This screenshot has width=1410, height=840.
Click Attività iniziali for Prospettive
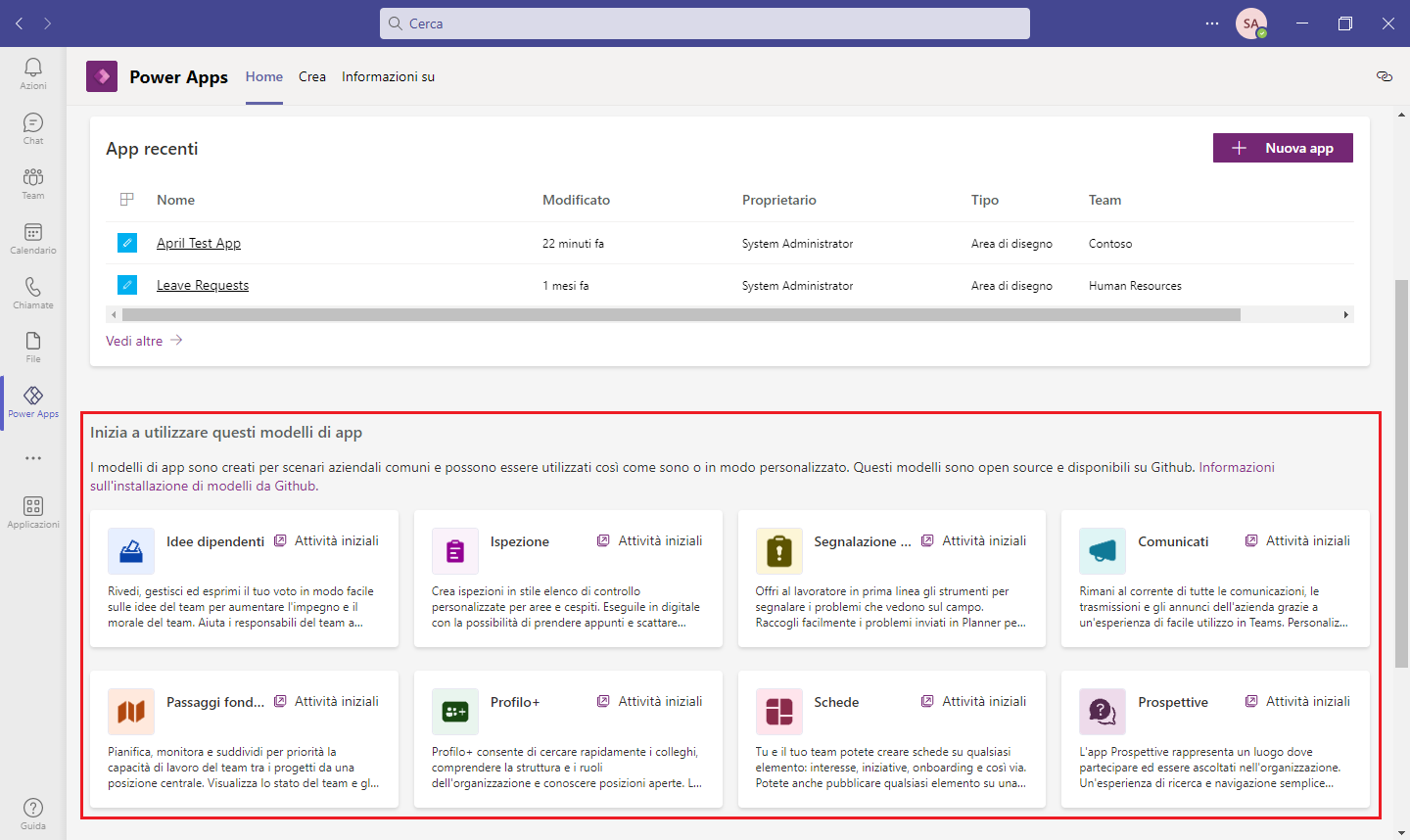click(1298, 701)
